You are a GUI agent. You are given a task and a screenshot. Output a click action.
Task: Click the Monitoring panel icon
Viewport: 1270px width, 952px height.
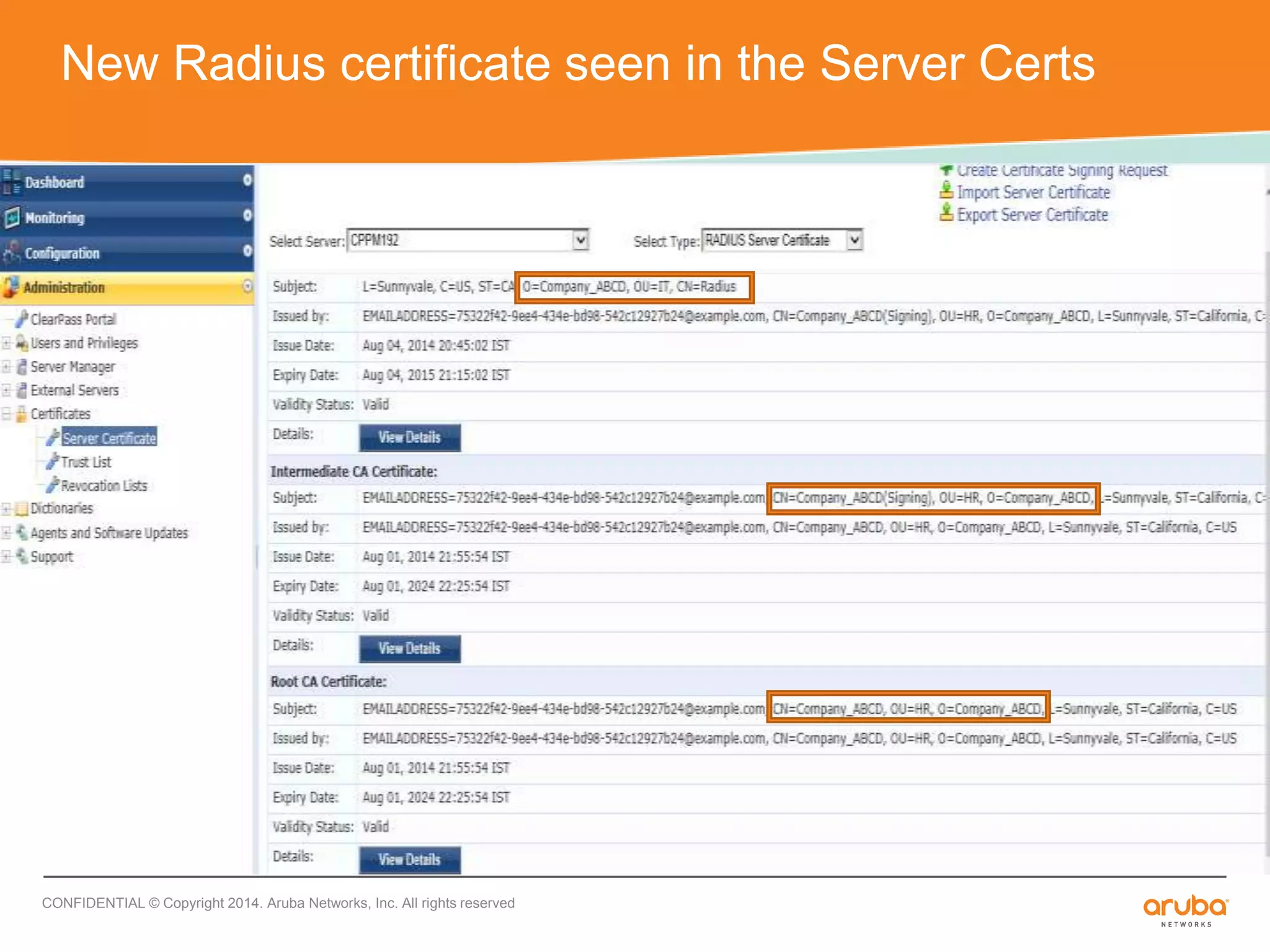point(12,218)
